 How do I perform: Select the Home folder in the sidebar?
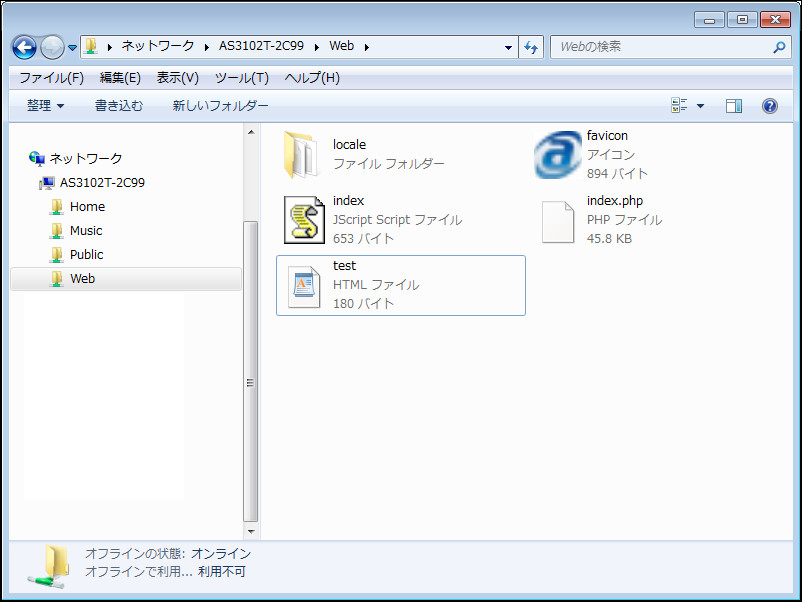[87, 206]
